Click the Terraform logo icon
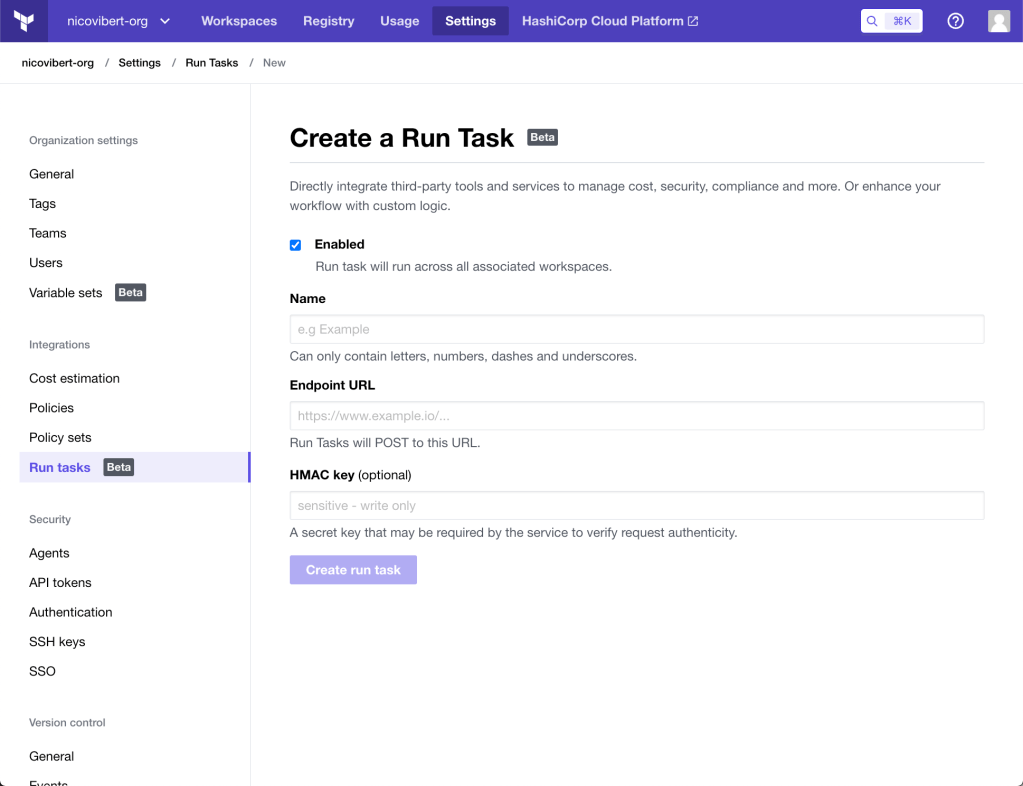 24,21
